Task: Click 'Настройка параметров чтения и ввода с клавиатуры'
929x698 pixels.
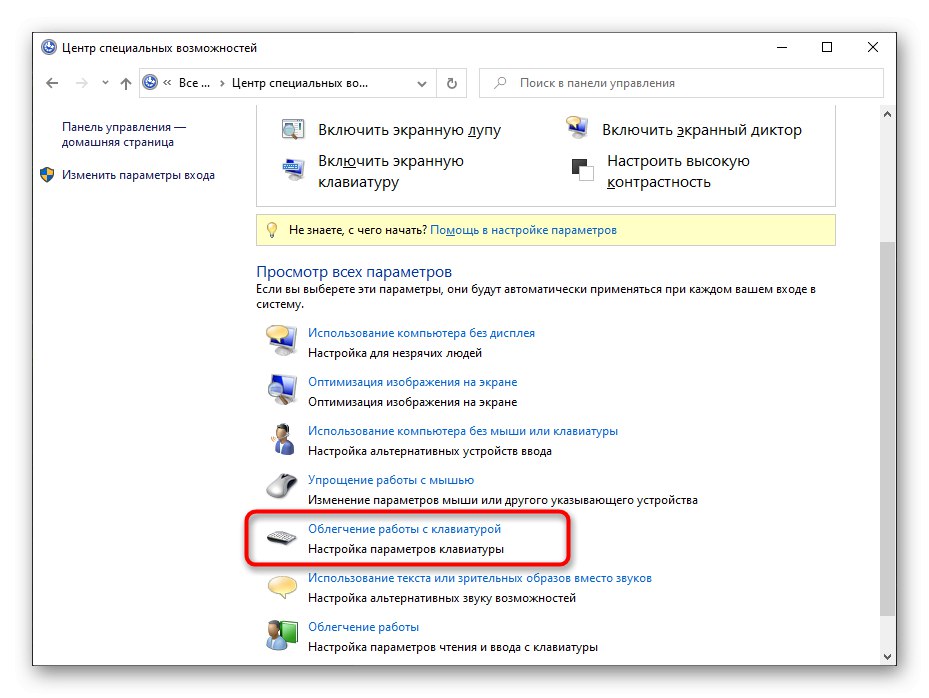Action: tap(453, 648)
